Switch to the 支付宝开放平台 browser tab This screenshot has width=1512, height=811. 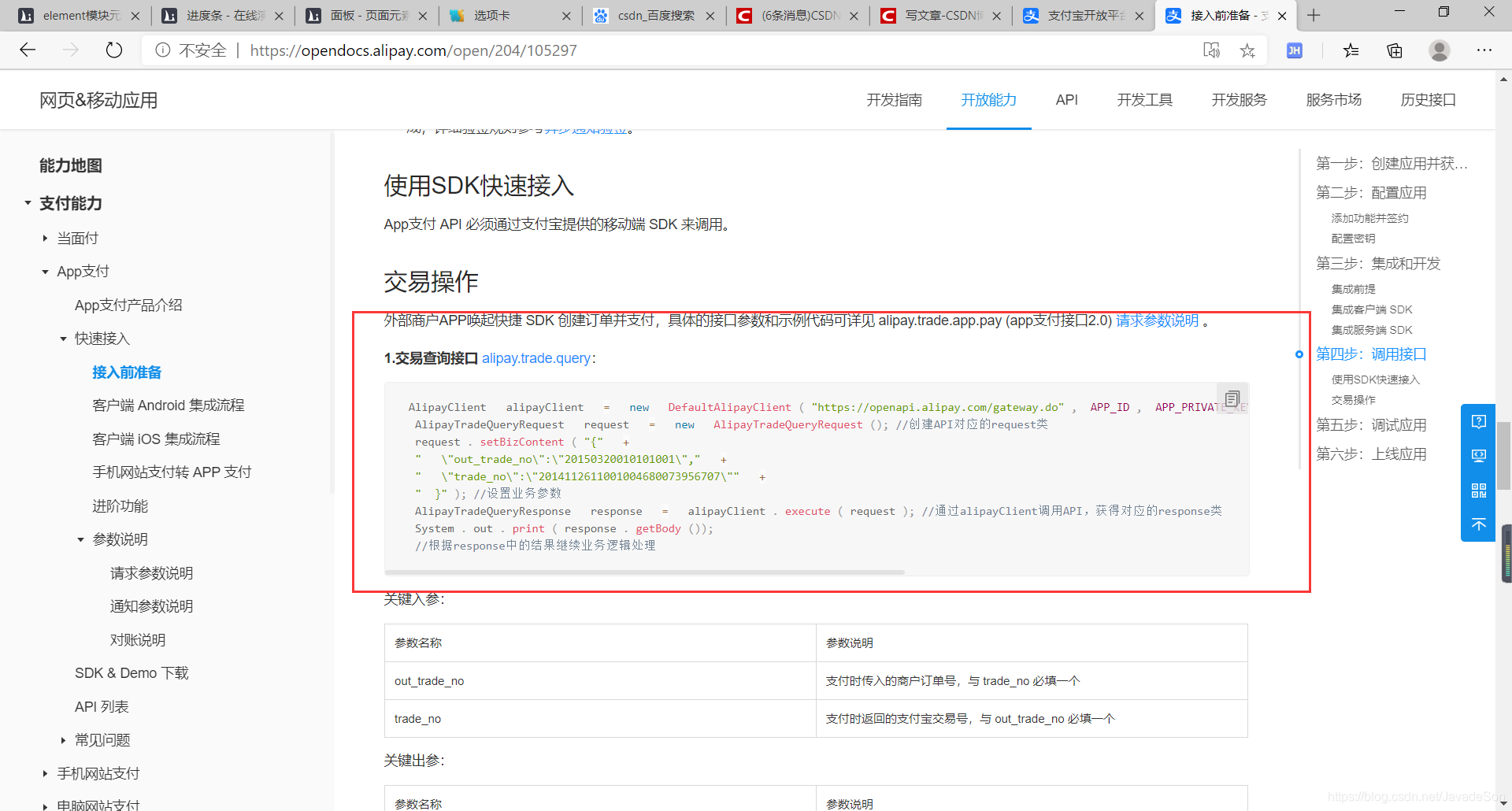(x=1085, y=16)
